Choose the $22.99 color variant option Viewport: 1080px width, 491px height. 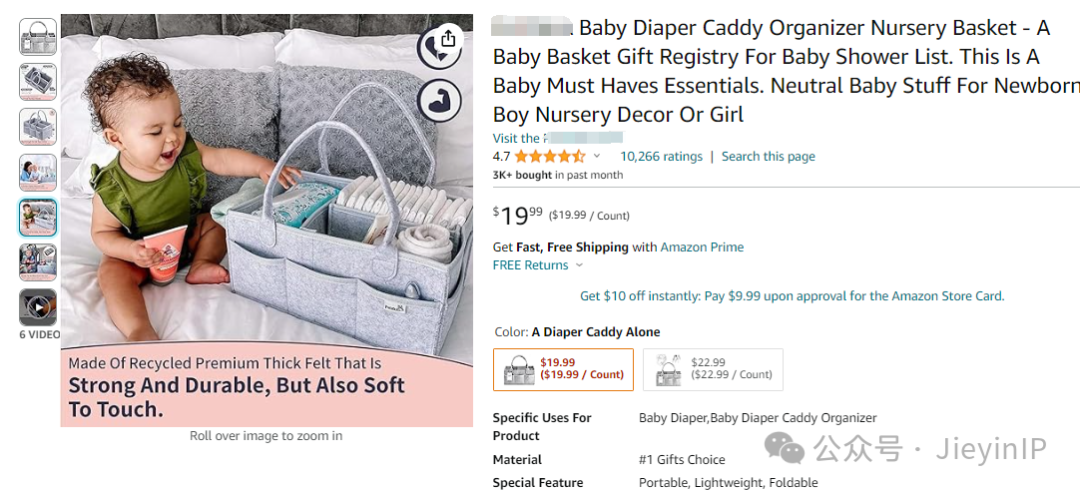[x=713, y=369]
